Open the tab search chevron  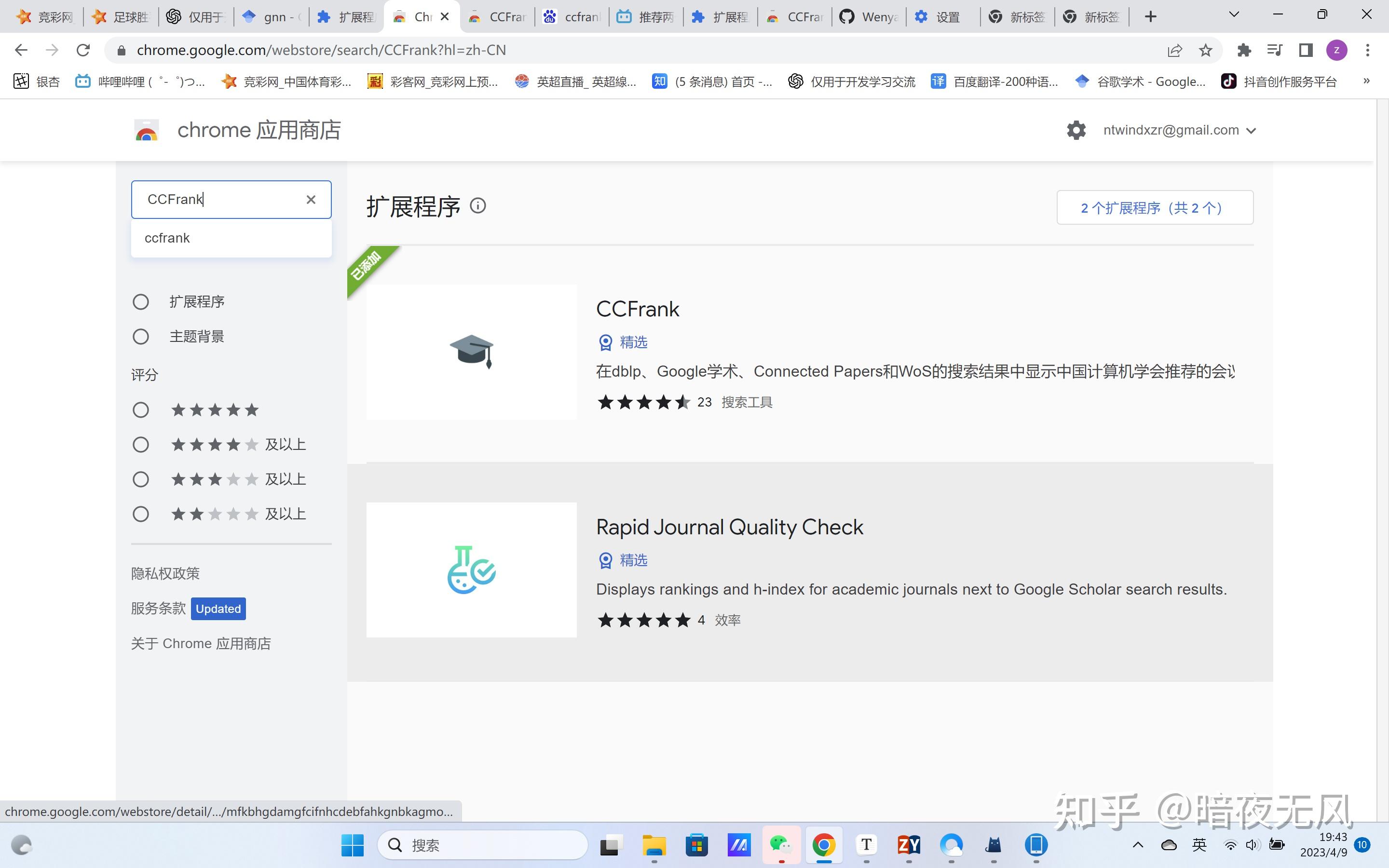[1233, 15]
